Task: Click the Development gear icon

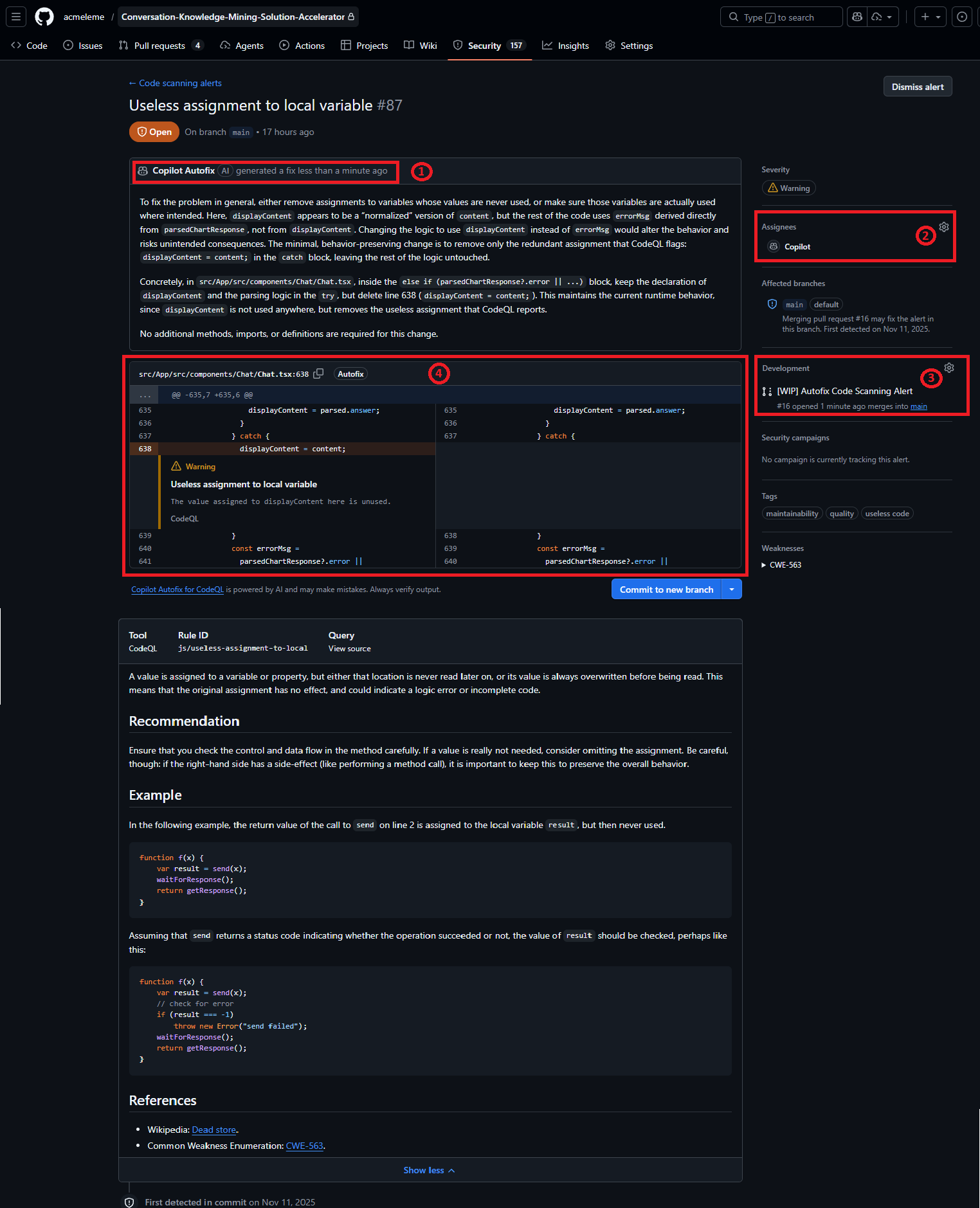Action: 949,368
